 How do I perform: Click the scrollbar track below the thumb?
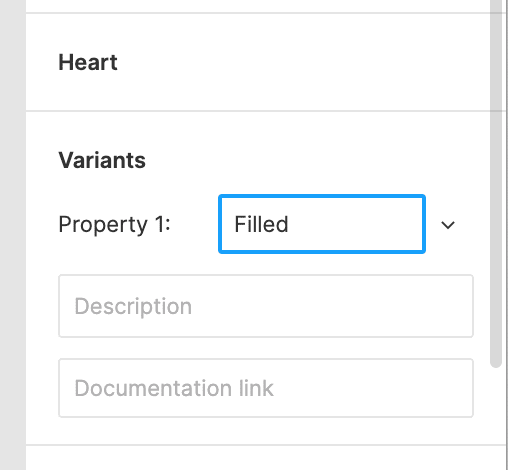point(496,417)
